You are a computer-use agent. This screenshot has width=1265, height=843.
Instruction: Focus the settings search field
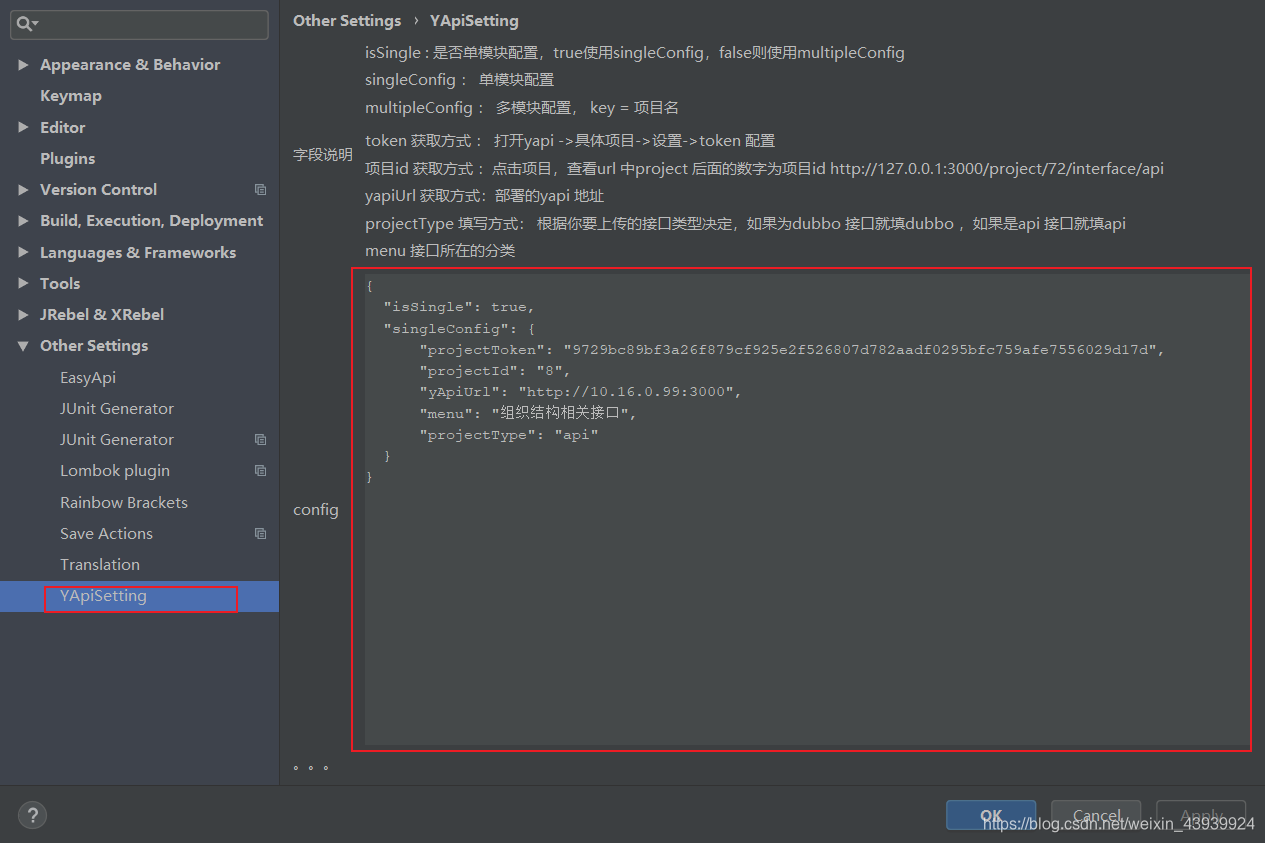139,24
